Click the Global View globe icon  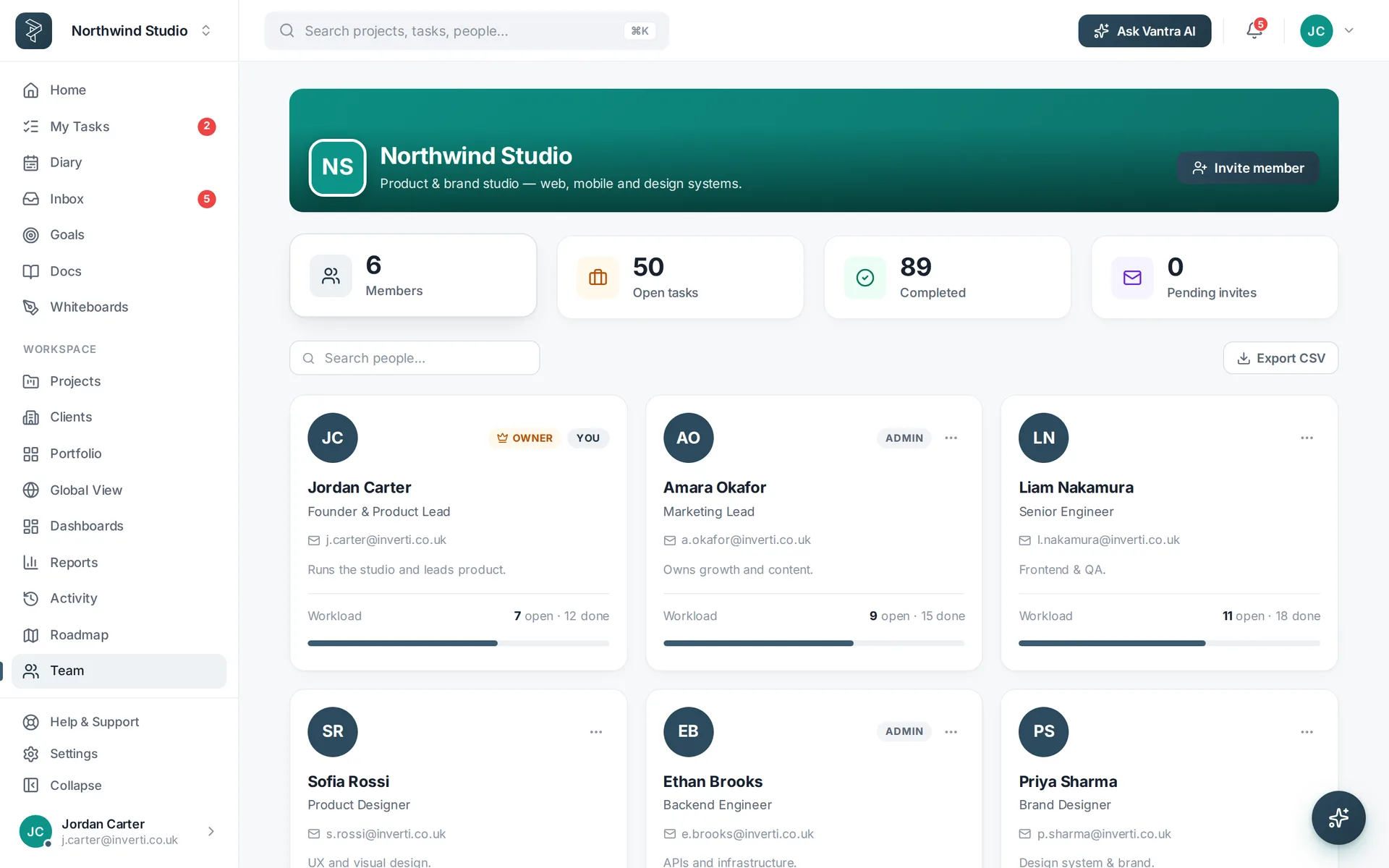tap(30, 490)
